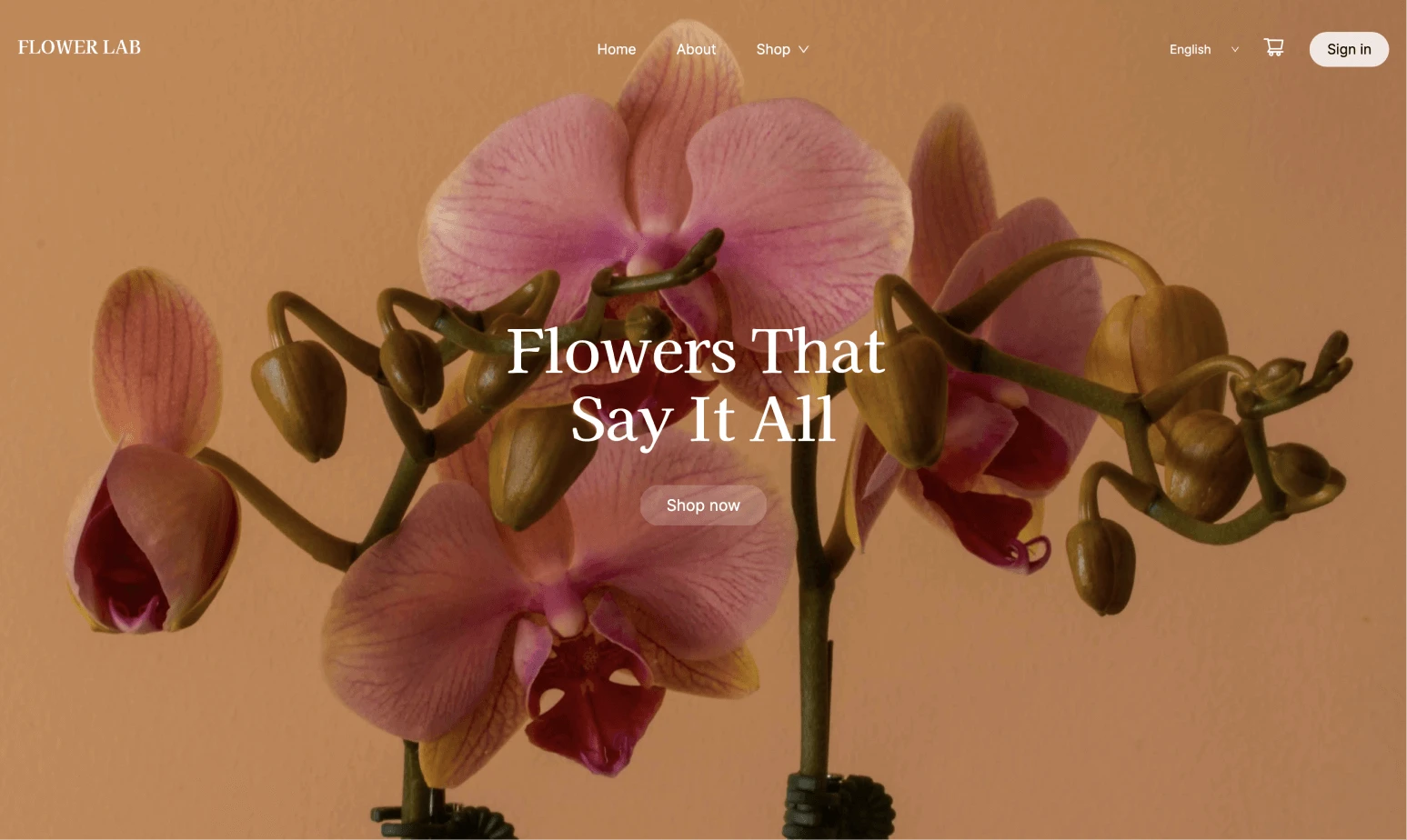
Task: Click the "Say It All" heading line
Action: click(x=703, y=420)
